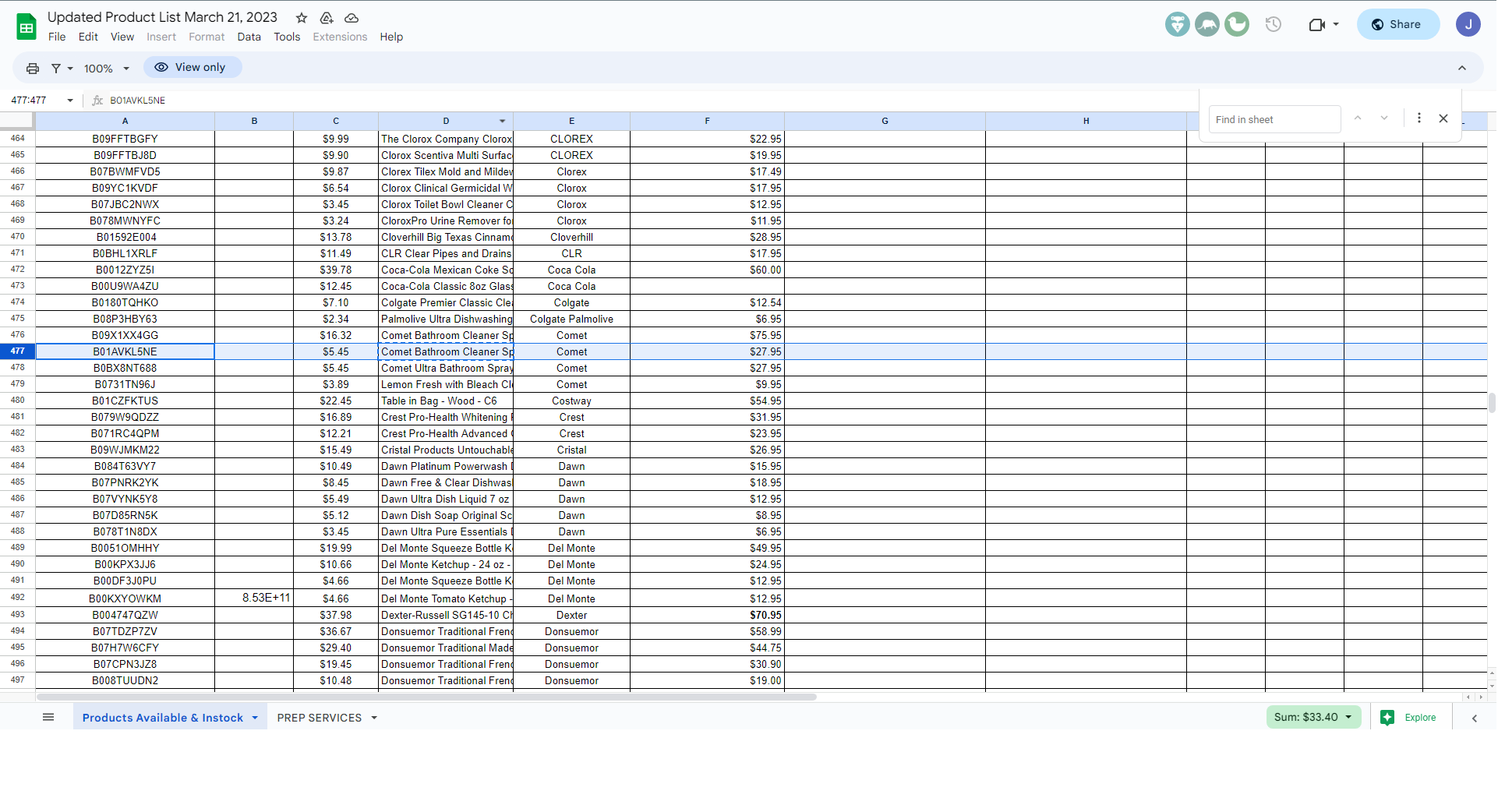Open the add-to-Drive shortcut icon
1498x812 pixels.
coord(327,18)
